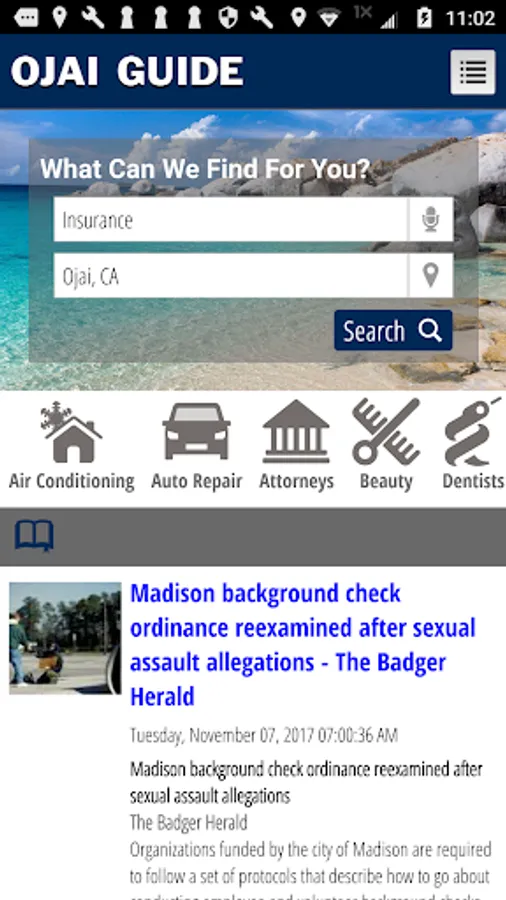Open the news article thumbnail image

tap(65, 638)
